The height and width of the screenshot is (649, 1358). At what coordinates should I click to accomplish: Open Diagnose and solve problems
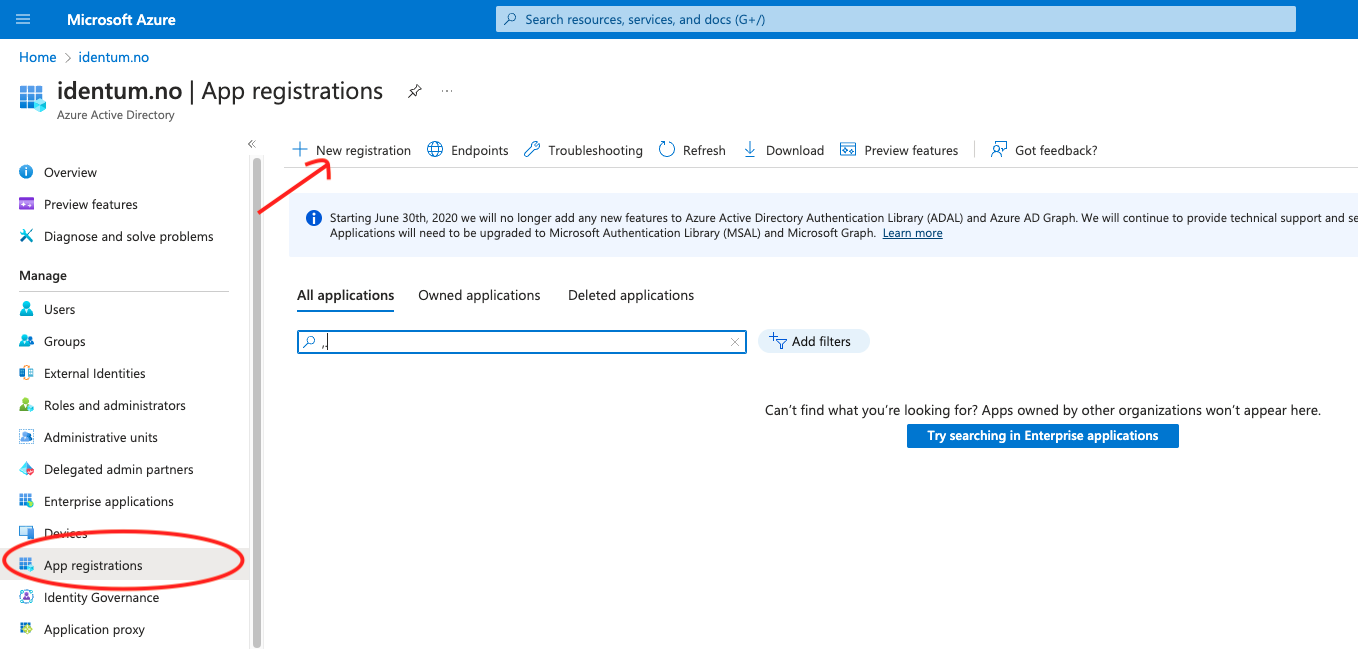[x=129, y=236]
